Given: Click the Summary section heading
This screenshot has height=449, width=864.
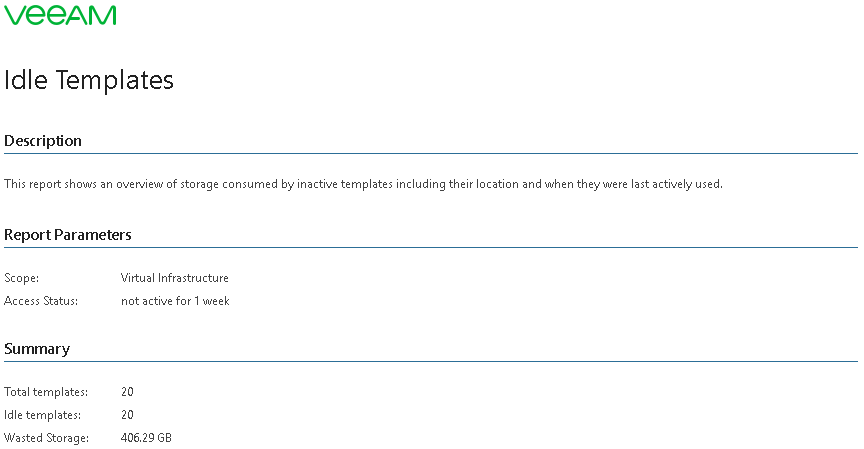Looking at the screenshot, I should pyautogui.click(x=37, y=349).
